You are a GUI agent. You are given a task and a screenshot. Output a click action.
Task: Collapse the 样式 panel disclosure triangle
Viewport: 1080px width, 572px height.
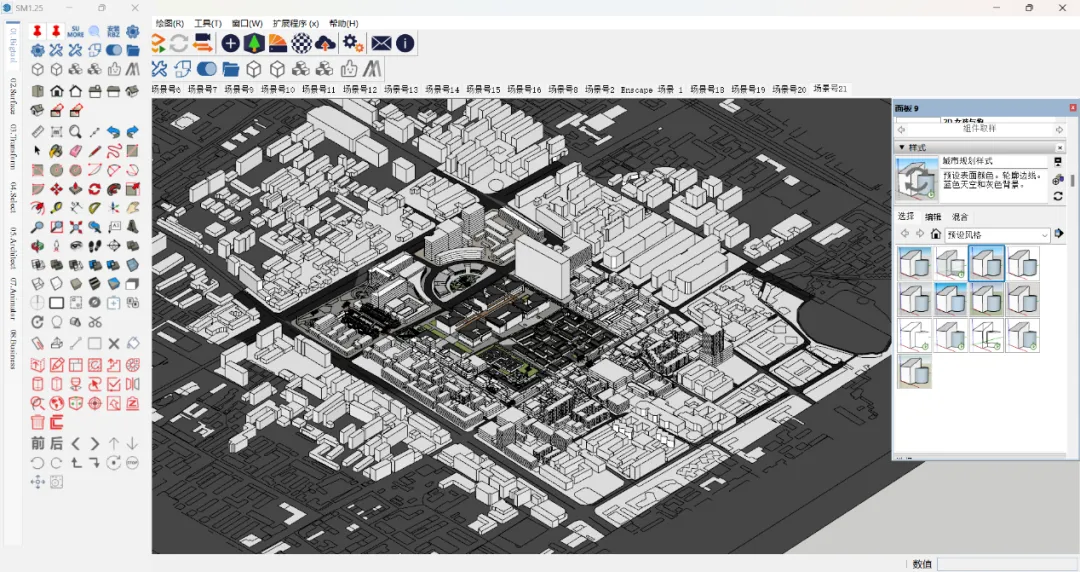[902, 147]
